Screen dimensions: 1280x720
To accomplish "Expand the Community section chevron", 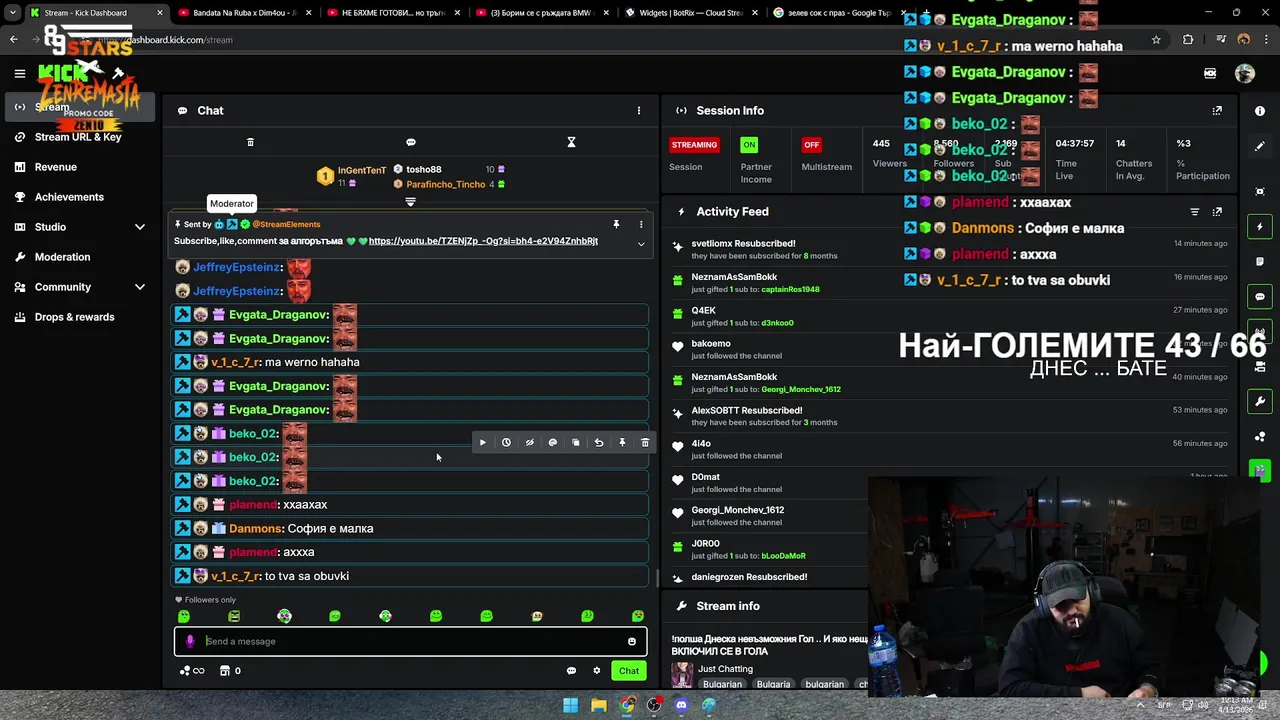I will tap(140, 287).
